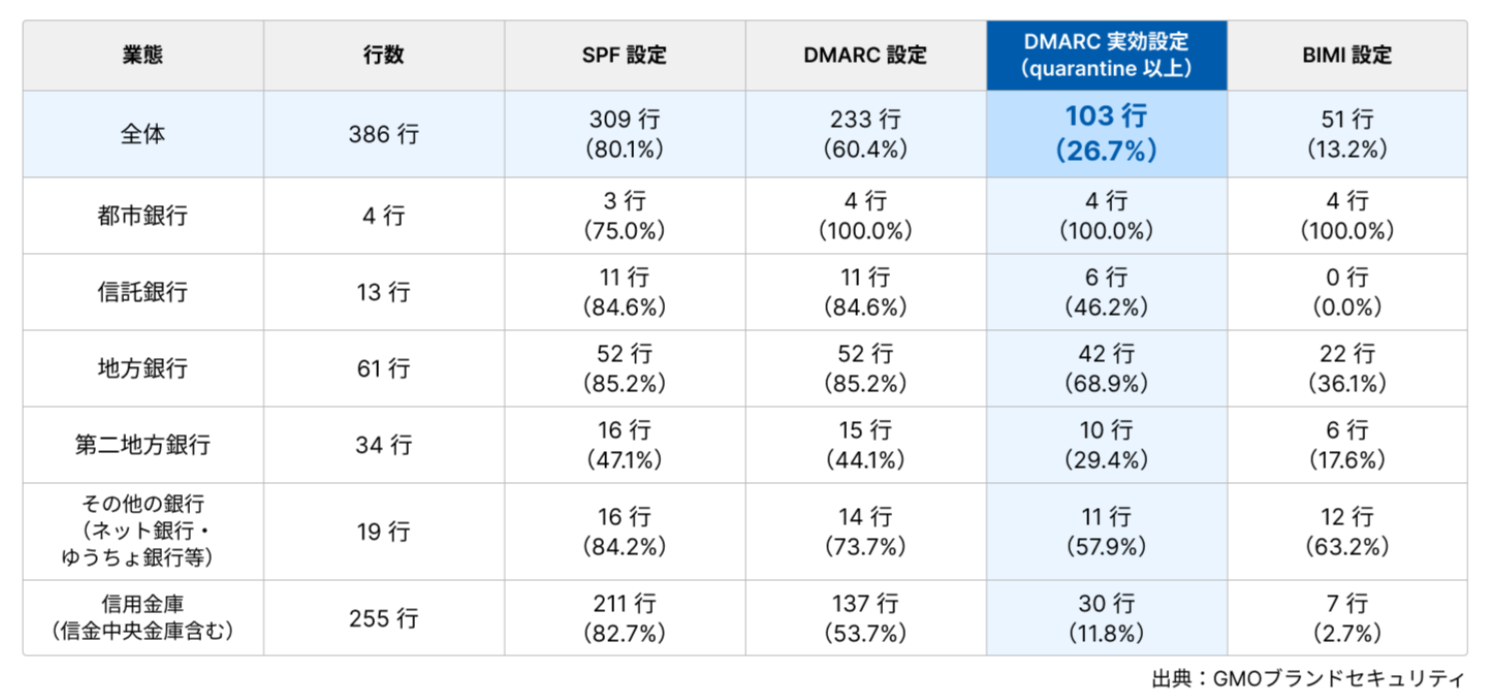The image size is (1500, 700).
Task: Select the DMARC 設定 column header
Action: tap(866, 56)
